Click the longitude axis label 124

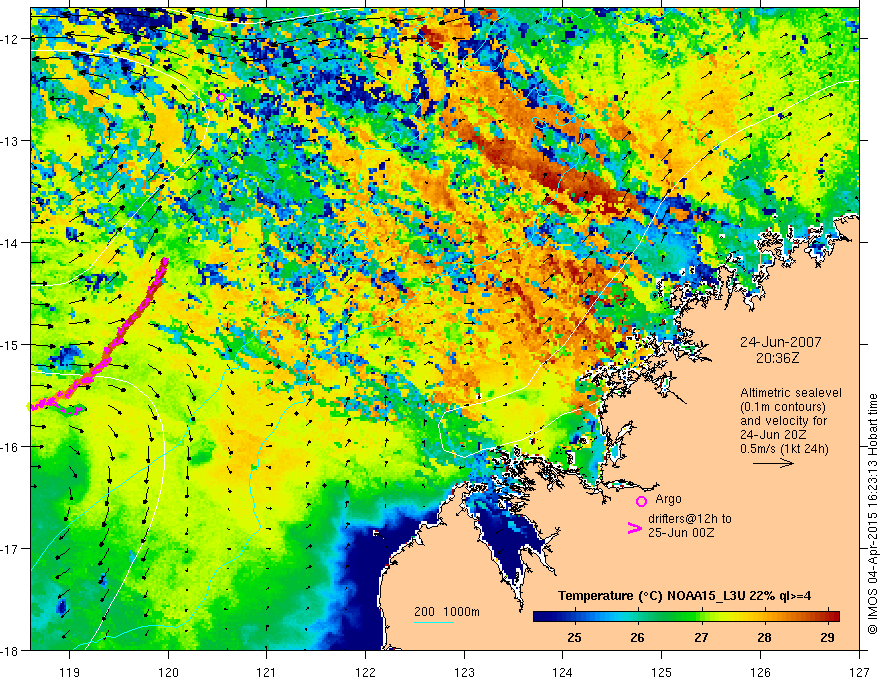(x=563, y=672)
